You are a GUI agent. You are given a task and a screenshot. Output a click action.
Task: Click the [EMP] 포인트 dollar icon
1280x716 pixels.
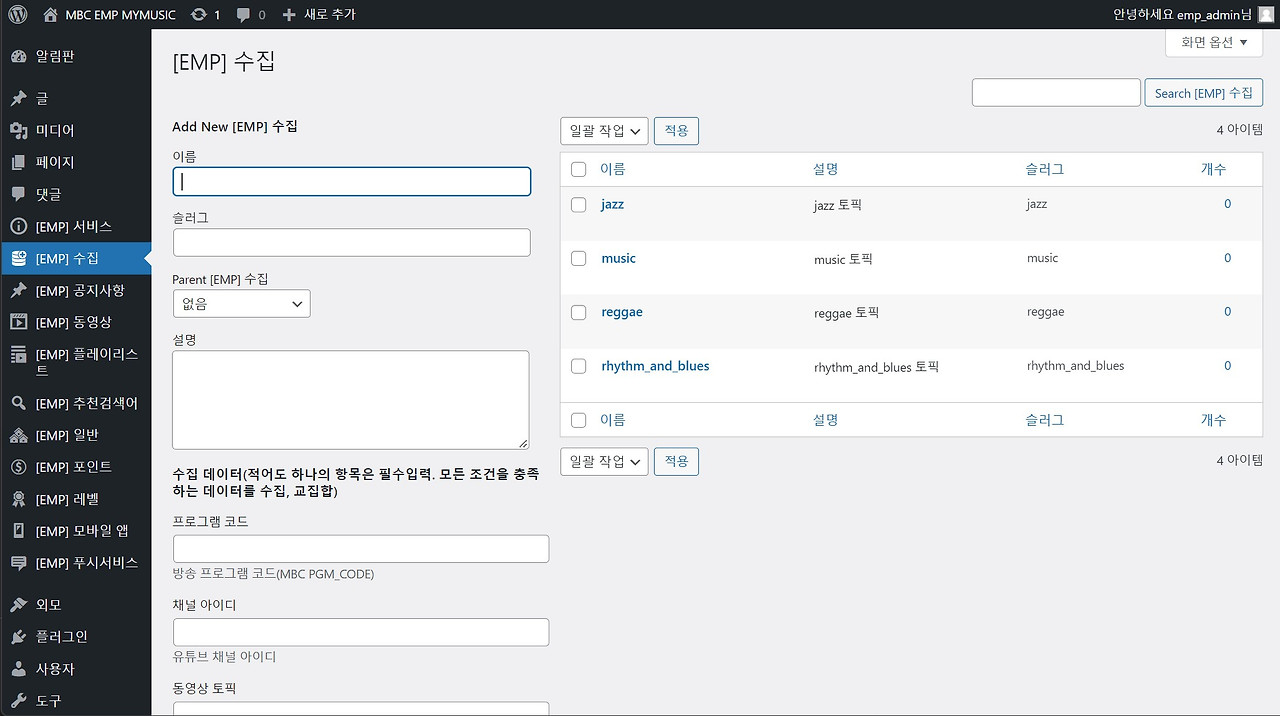tap(18, 467)
